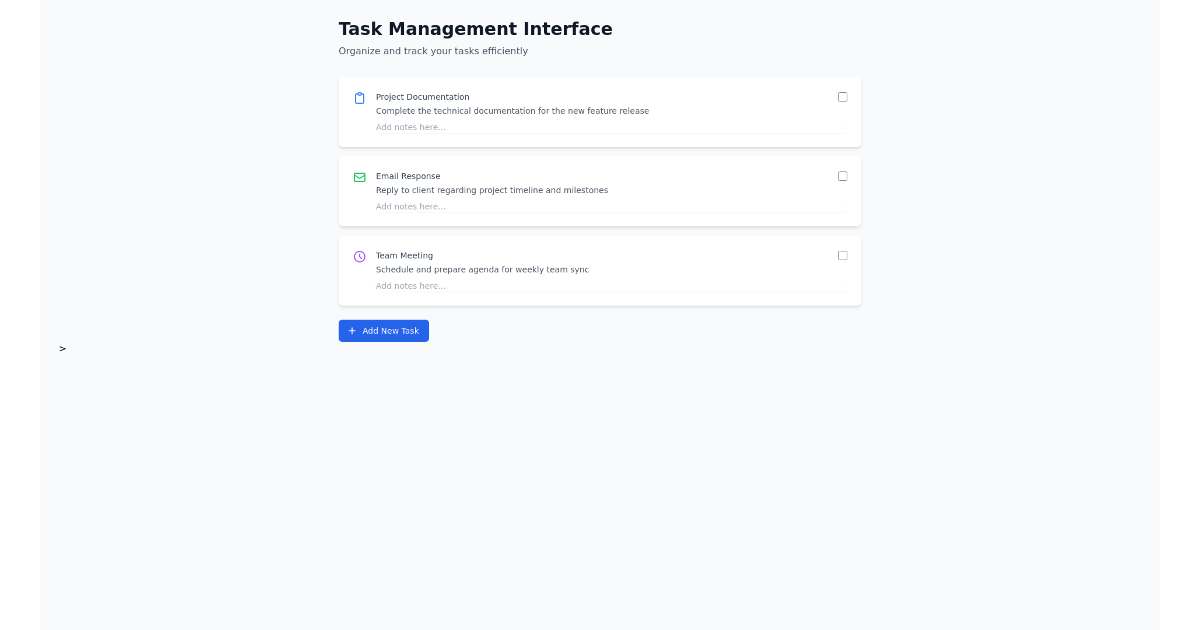Screen dimensions: 1200x630
Task: Click the tagline about organizing tasks efficiently
Action: (x=434, y=50)
